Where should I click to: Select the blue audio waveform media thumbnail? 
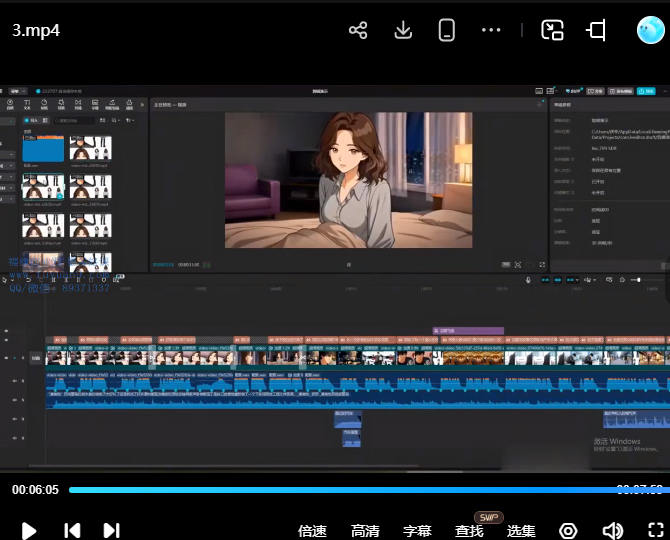pyautogui.click(x=43, y=149)
